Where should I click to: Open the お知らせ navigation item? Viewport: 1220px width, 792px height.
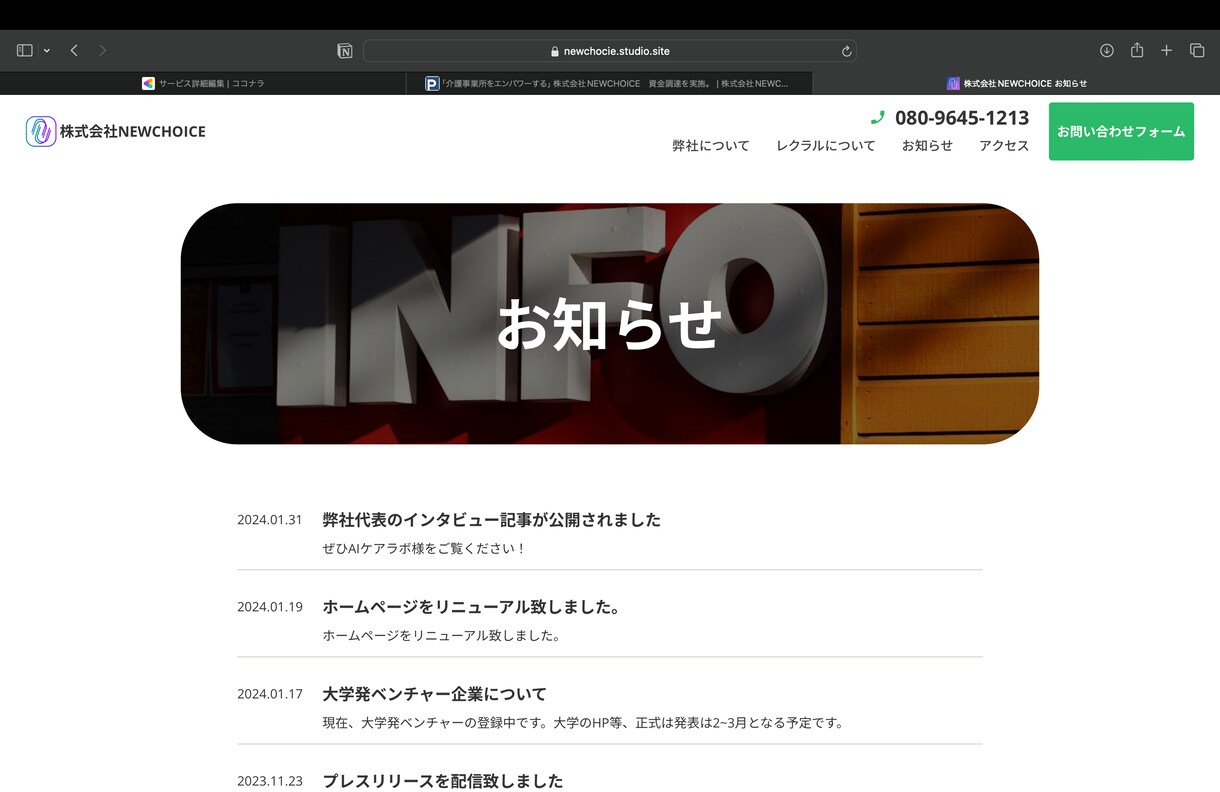pos(927,146)
